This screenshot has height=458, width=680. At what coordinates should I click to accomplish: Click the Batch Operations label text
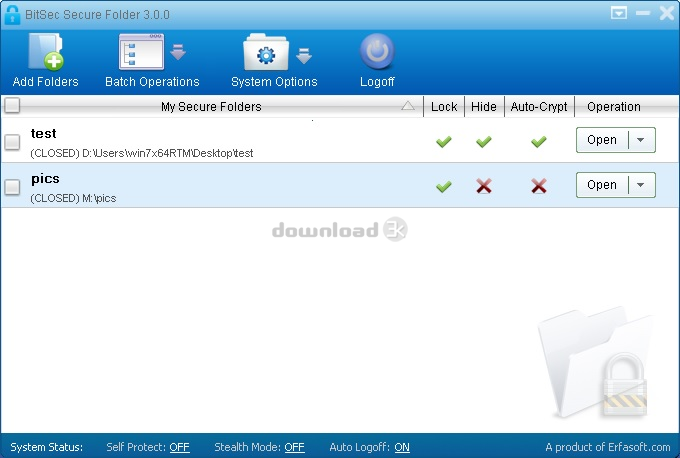[x=152, y=82]
